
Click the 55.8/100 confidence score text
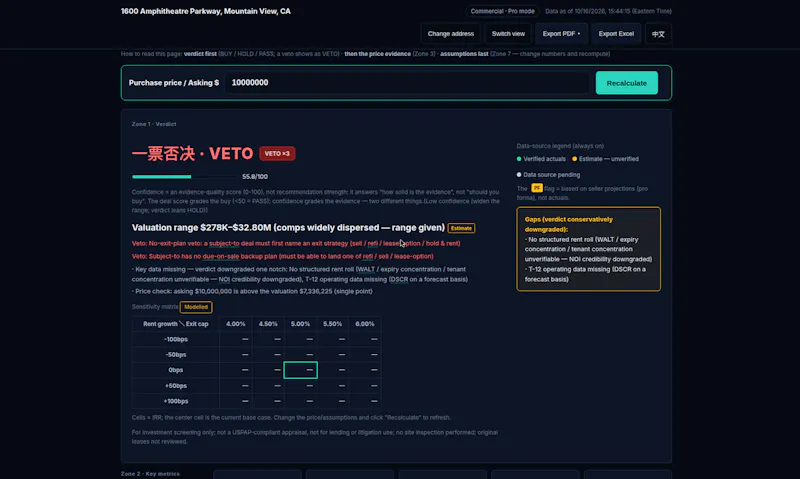(x=255, y=177)
